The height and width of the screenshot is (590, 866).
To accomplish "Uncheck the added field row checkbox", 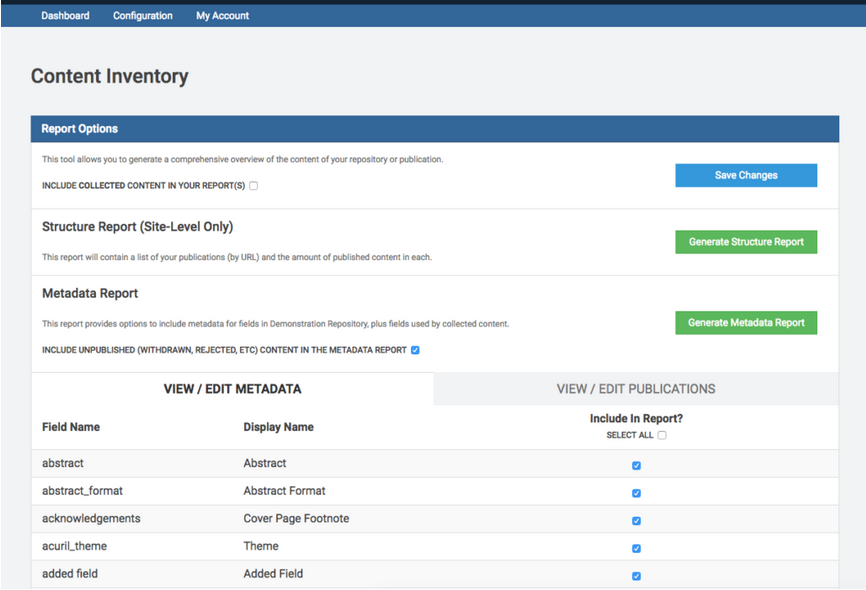I will 636,576.
